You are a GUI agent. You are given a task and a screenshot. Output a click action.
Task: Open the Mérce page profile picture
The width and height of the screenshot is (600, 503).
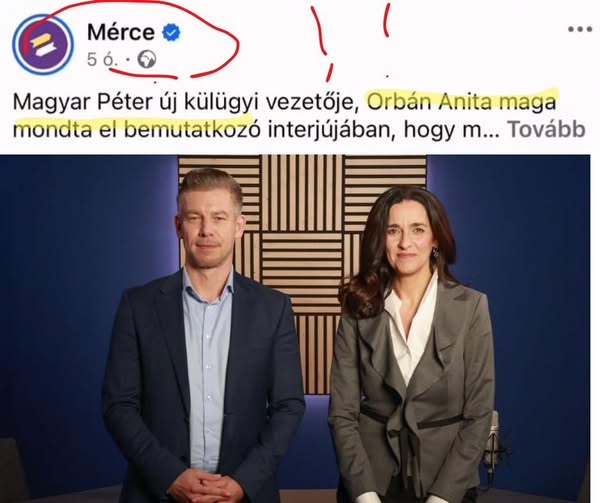[x=42, y=44]
